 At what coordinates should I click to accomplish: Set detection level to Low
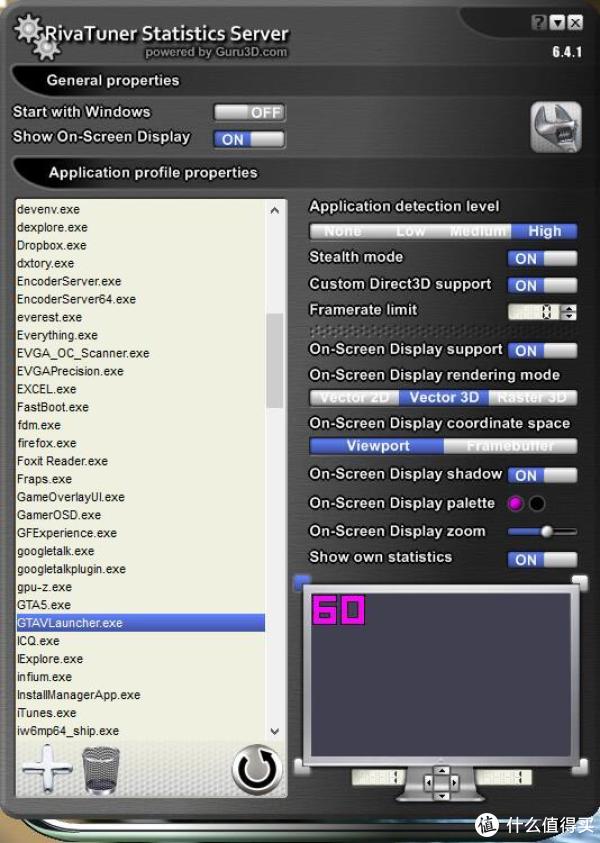(411, 231)
